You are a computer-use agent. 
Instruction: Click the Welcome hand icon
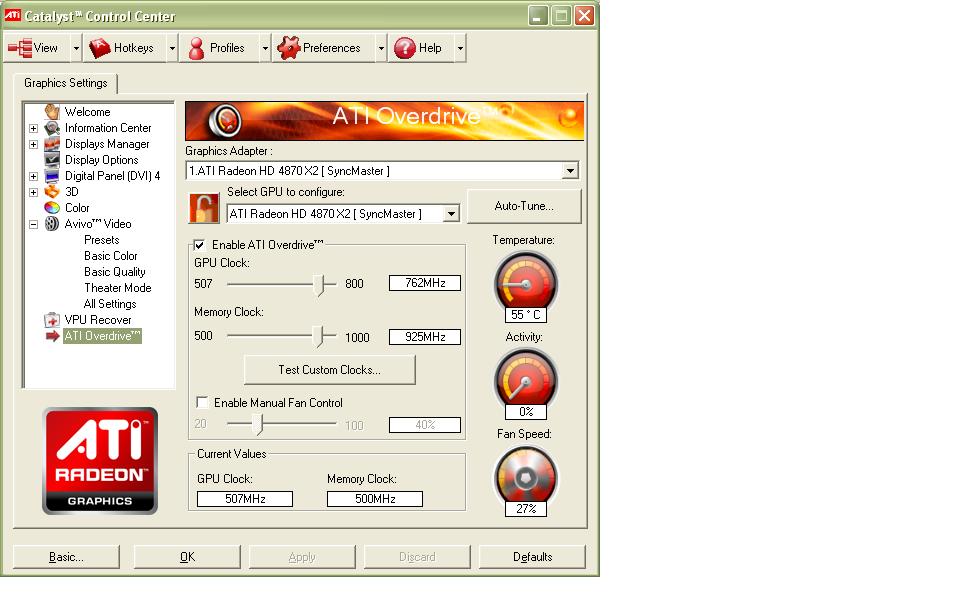[52, 112]
